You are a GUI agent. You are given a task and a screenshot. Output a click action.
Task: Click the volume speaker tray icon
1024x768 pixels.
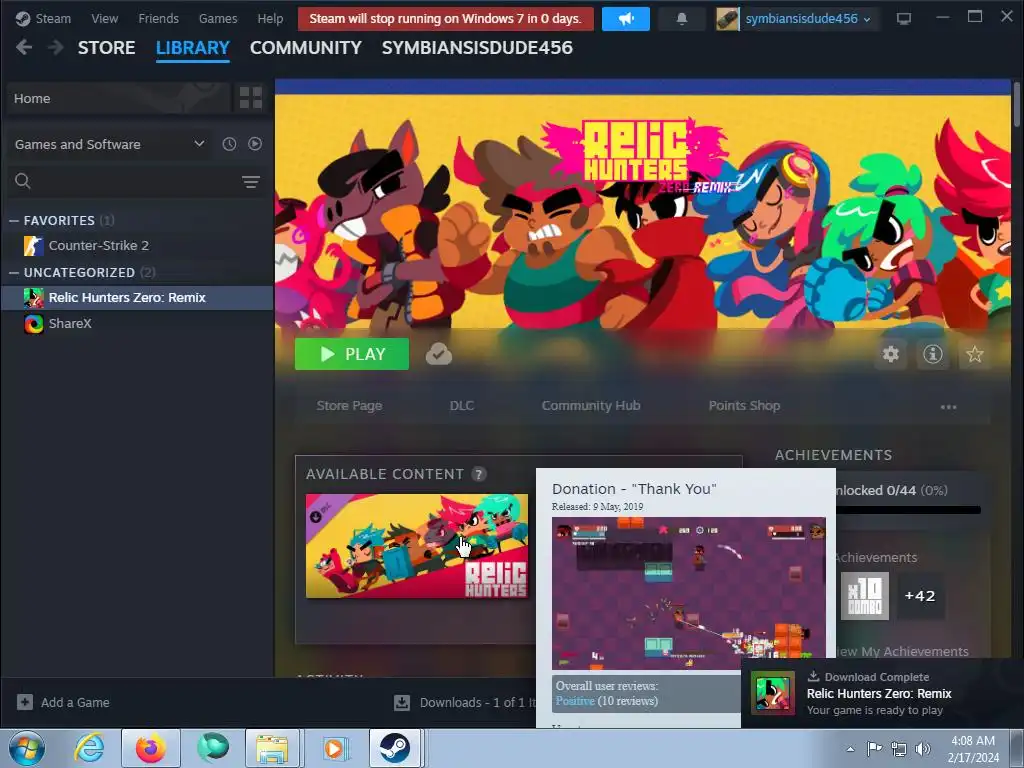923,749
